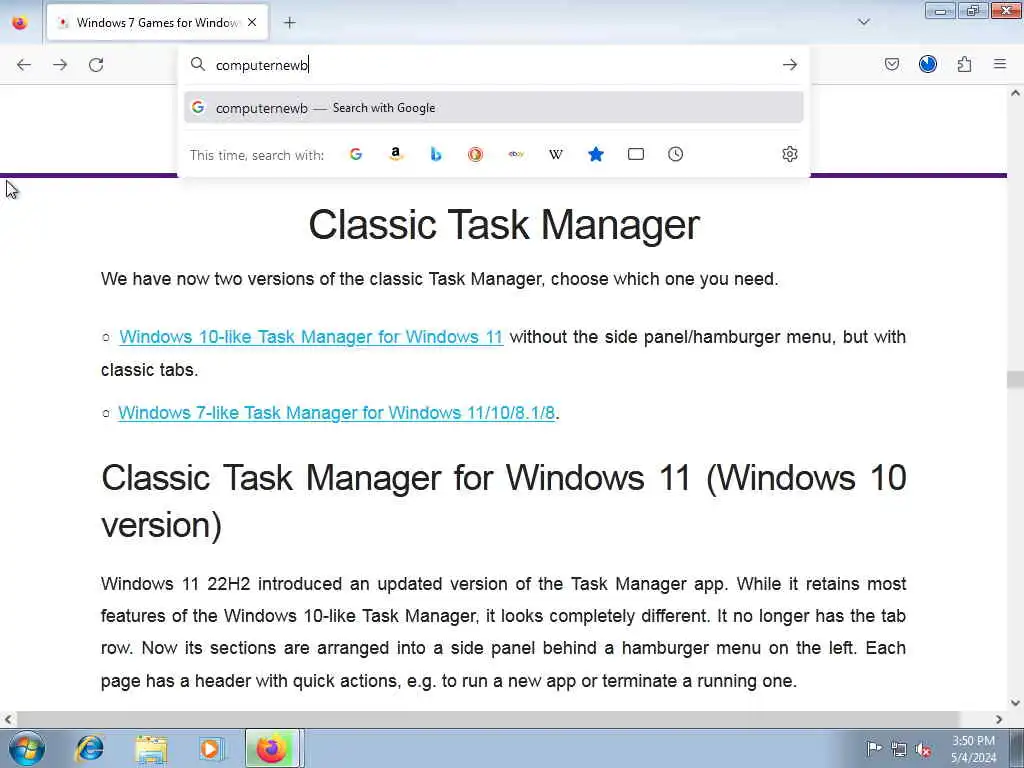Viewport: 1024px width, 768px height.
Task: Open the muted volume tray icon
Action: click(x=923, y=749)
